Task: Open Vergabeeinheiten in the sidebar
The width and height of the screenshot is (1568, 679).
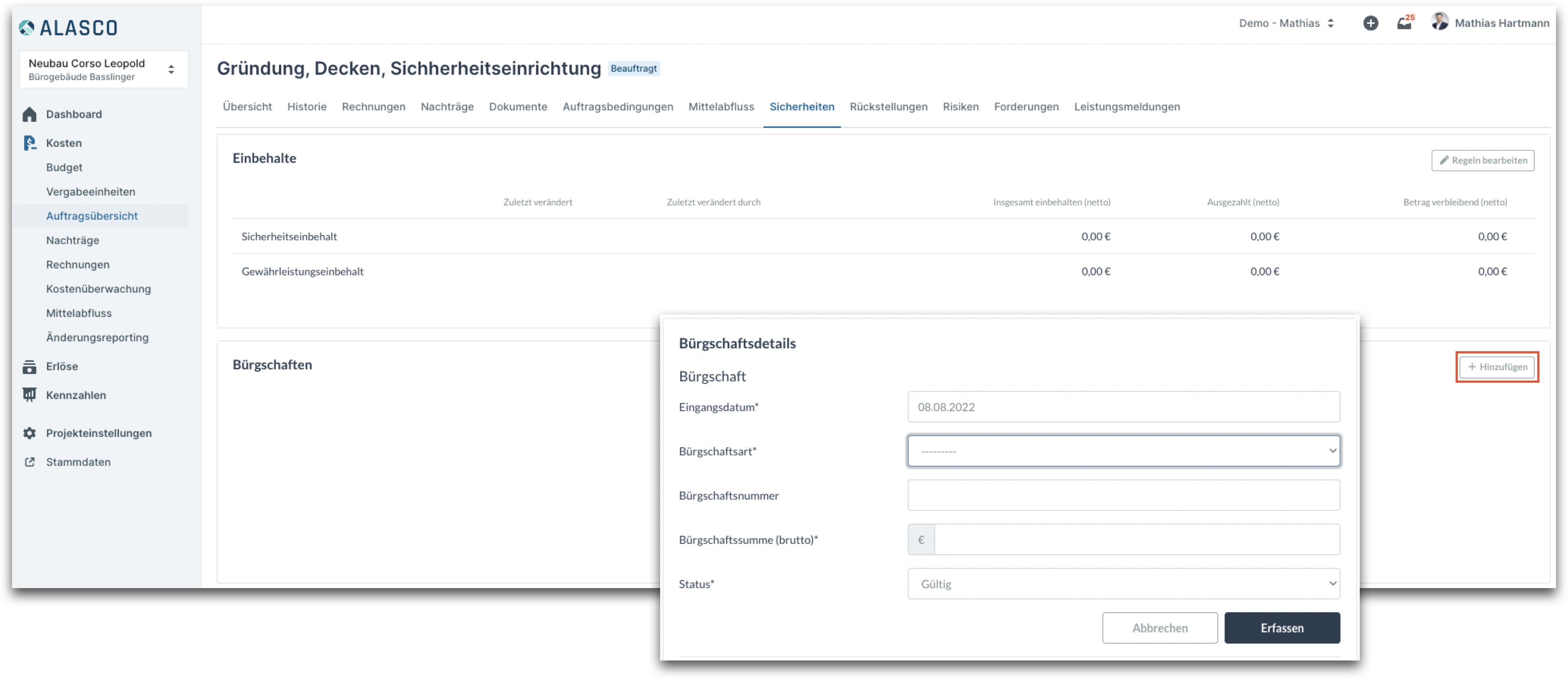Action: point(91,191)
